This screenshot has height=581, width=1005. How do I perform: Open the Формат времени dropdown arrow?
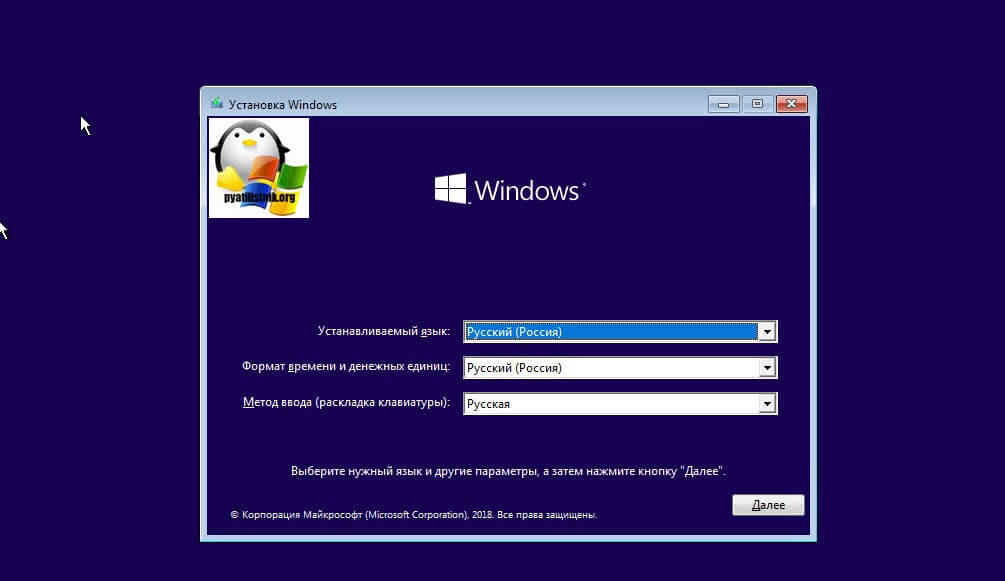coord(767,368)
